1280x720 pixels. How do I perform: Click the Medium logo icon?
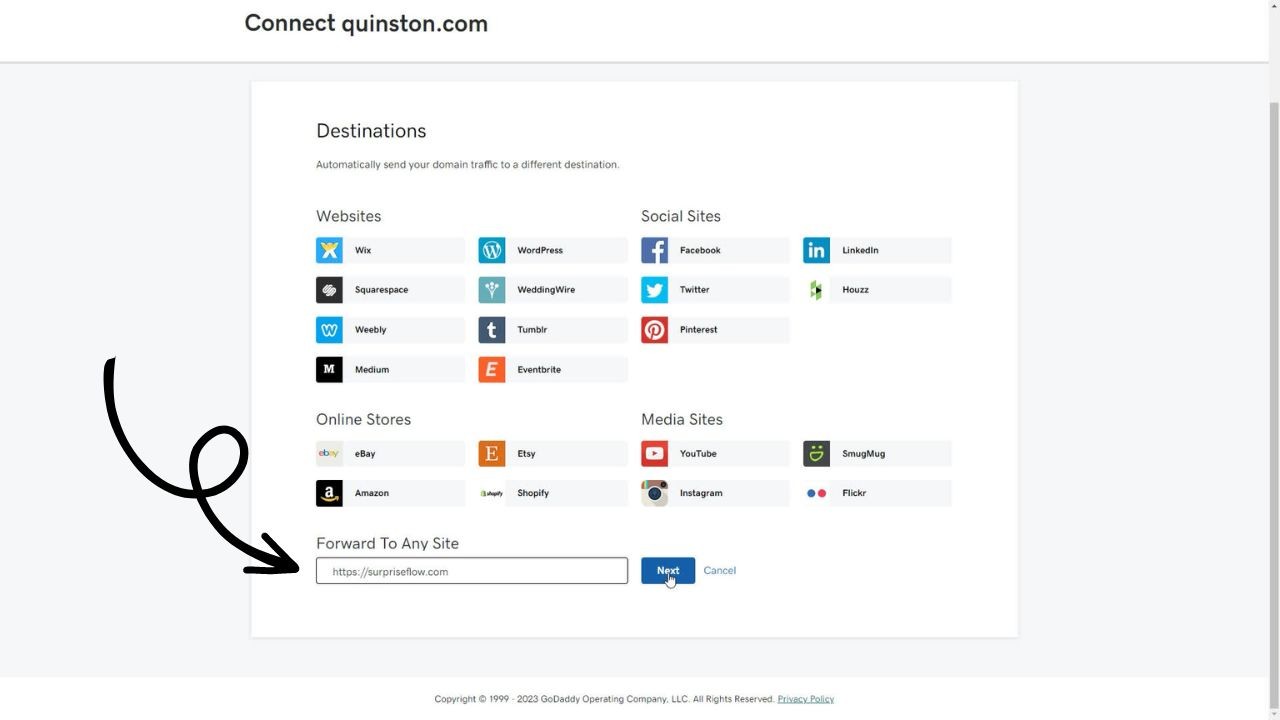[329, 369]
